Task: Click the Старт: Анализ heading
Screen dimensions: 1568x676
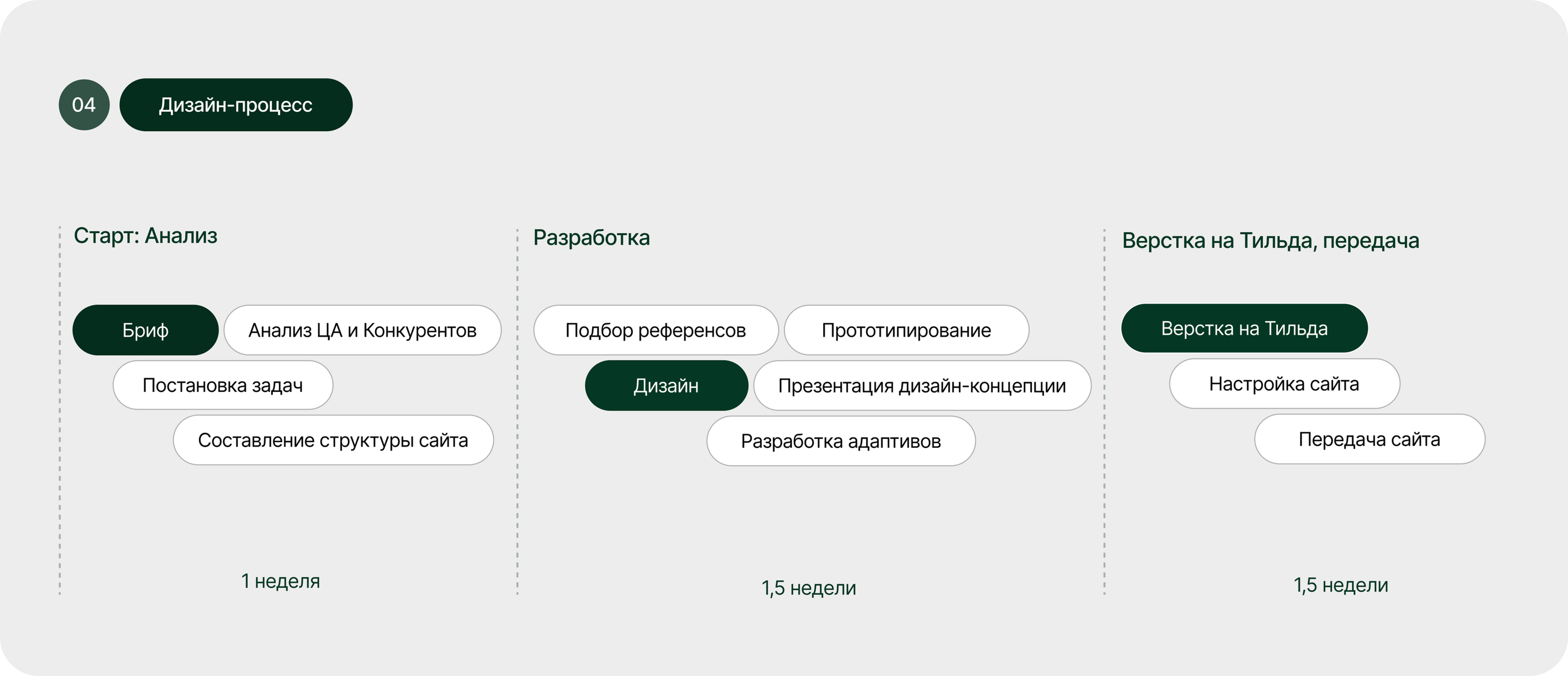Action: coord(146,236)
